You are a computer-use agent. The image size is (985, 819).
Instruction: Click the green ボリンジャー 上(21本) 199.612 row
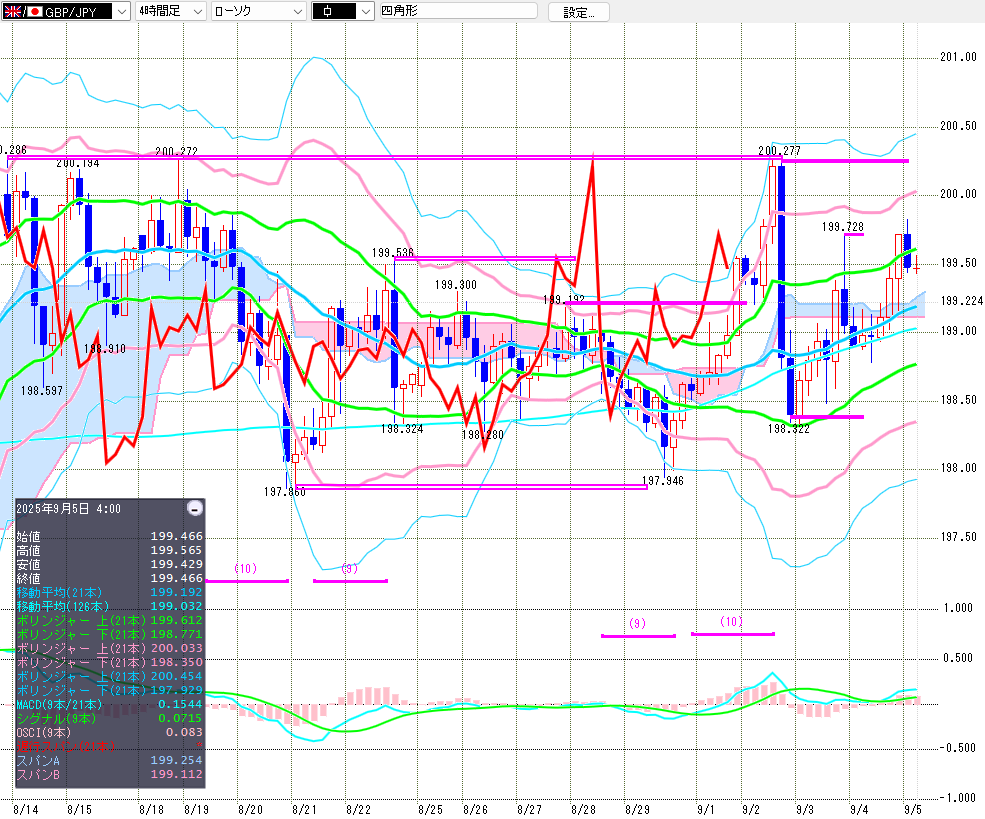[109, 621]
